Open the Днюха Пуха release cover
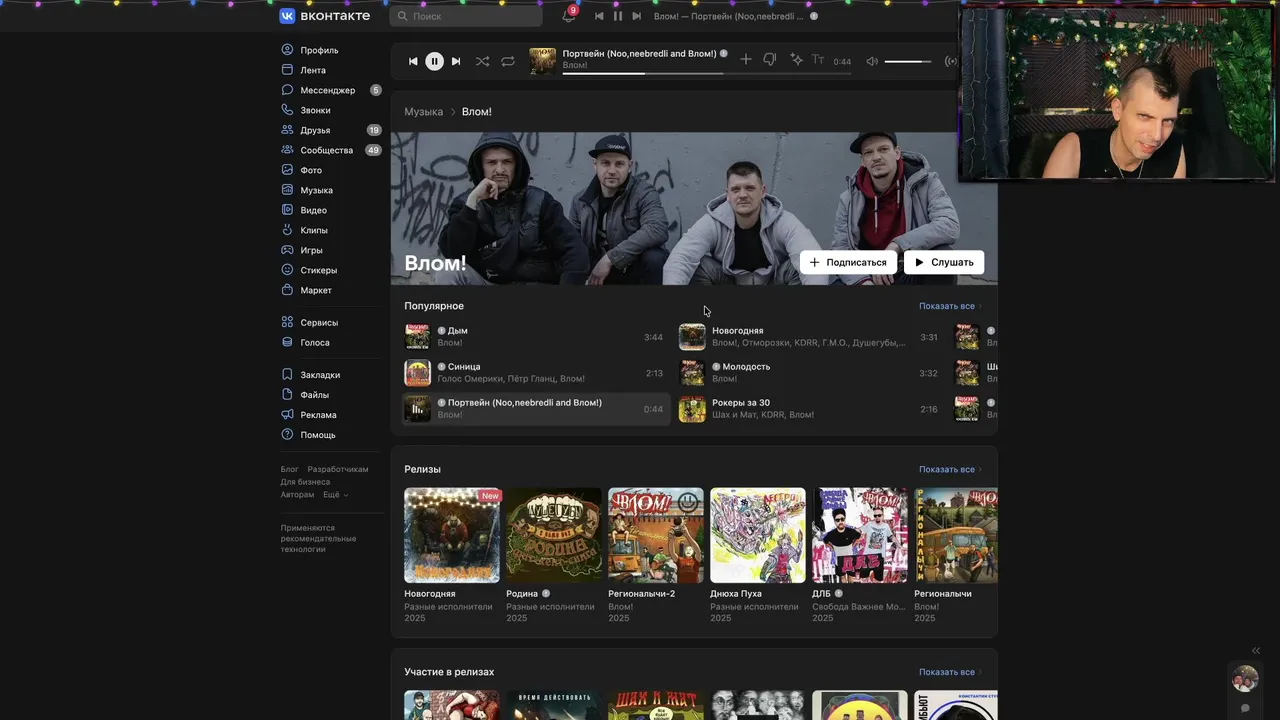 click(x=758, y=535)
